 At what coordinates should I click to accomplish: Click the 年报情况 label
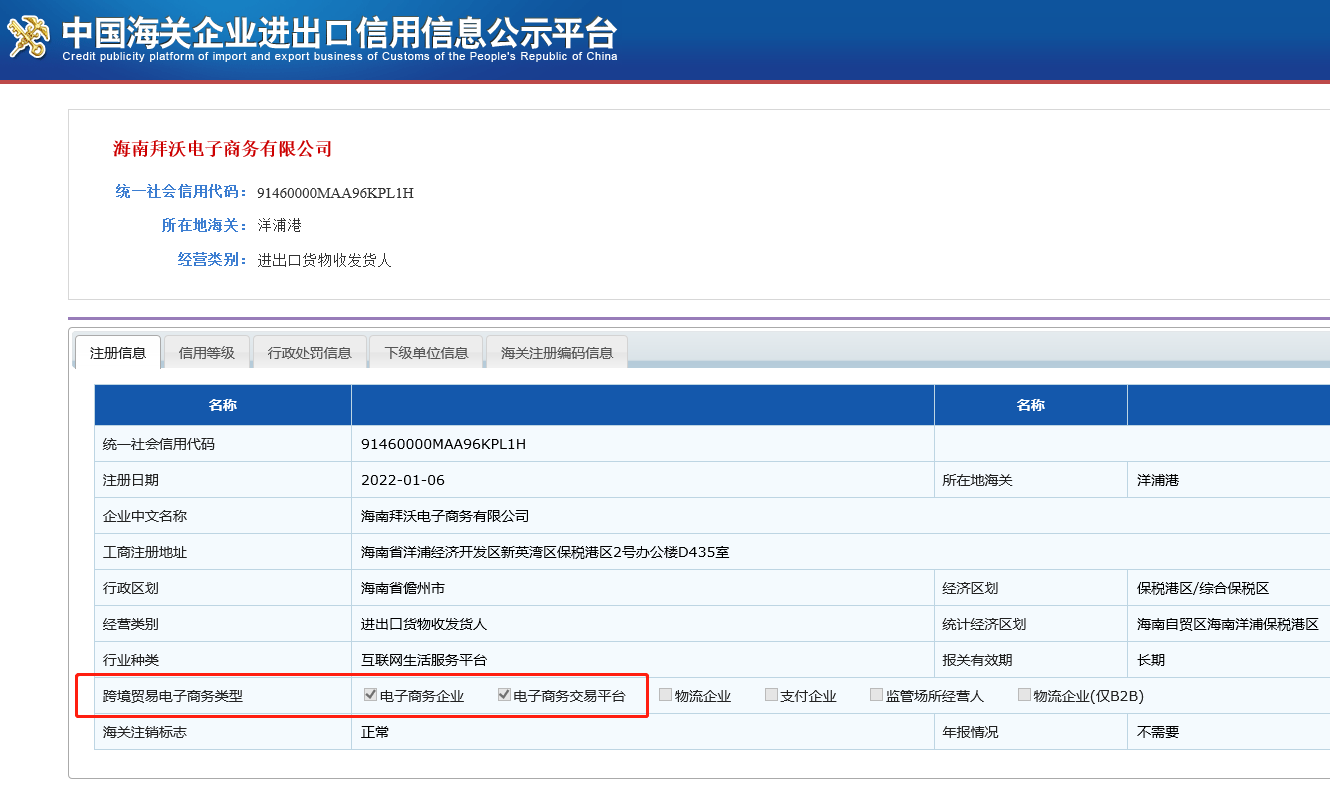coord(971,732)
